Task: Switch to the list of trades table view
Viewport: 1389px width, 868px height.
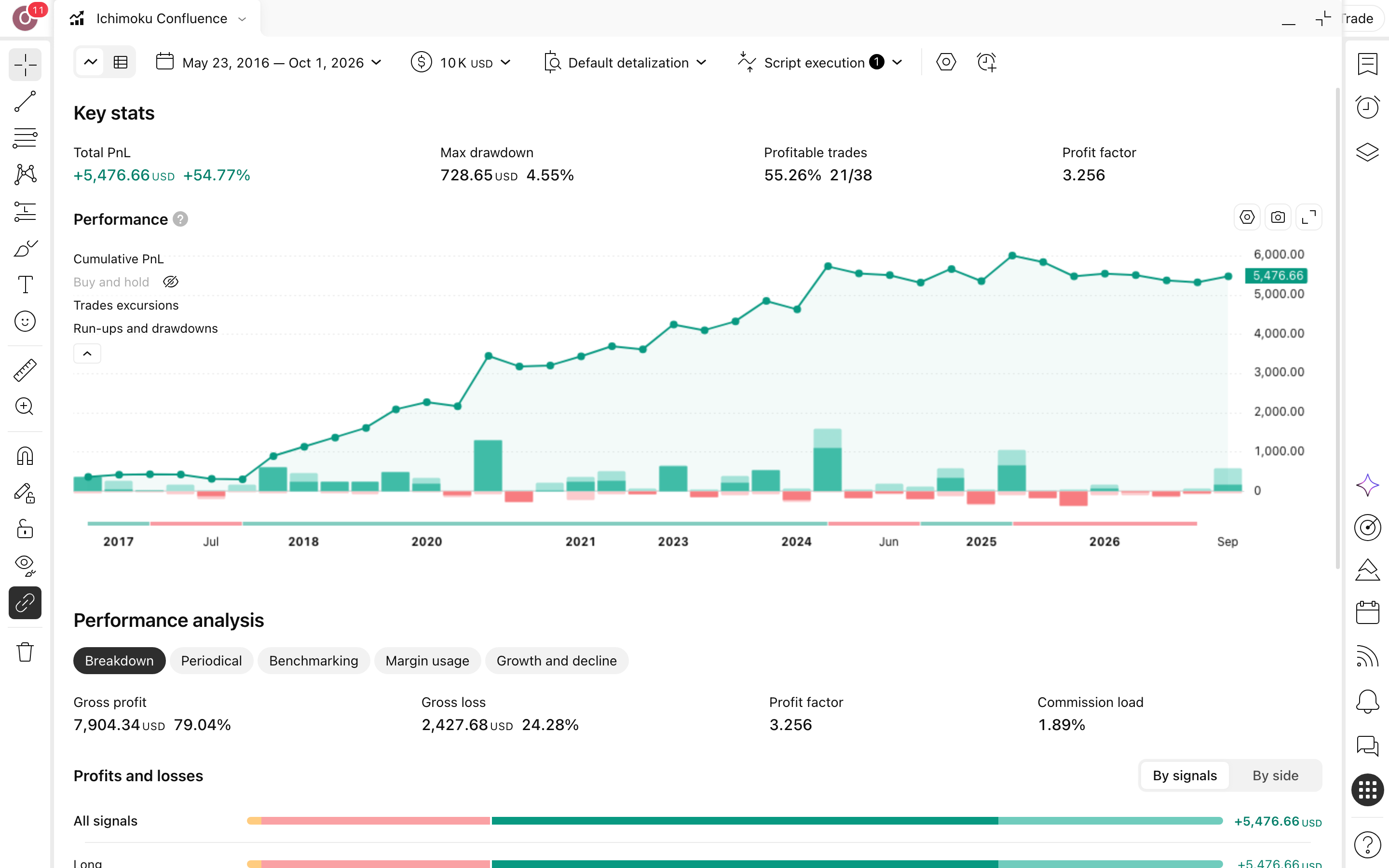Action: coord(121,62)
